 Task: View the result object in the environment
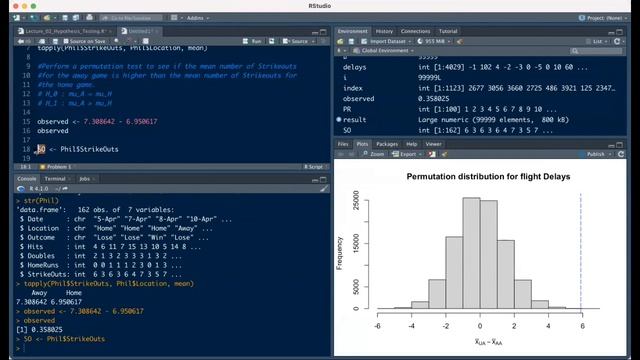480,120
